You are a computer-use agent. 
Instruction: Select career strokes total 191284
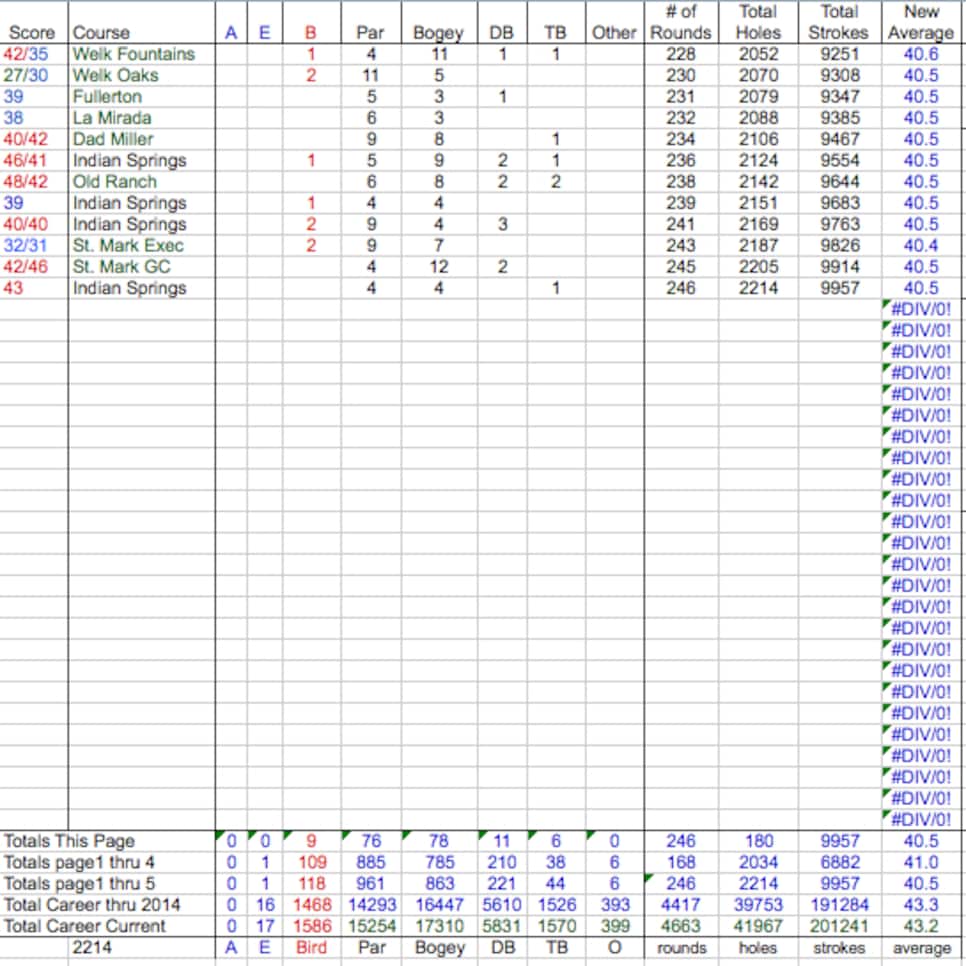pos(840,904)
